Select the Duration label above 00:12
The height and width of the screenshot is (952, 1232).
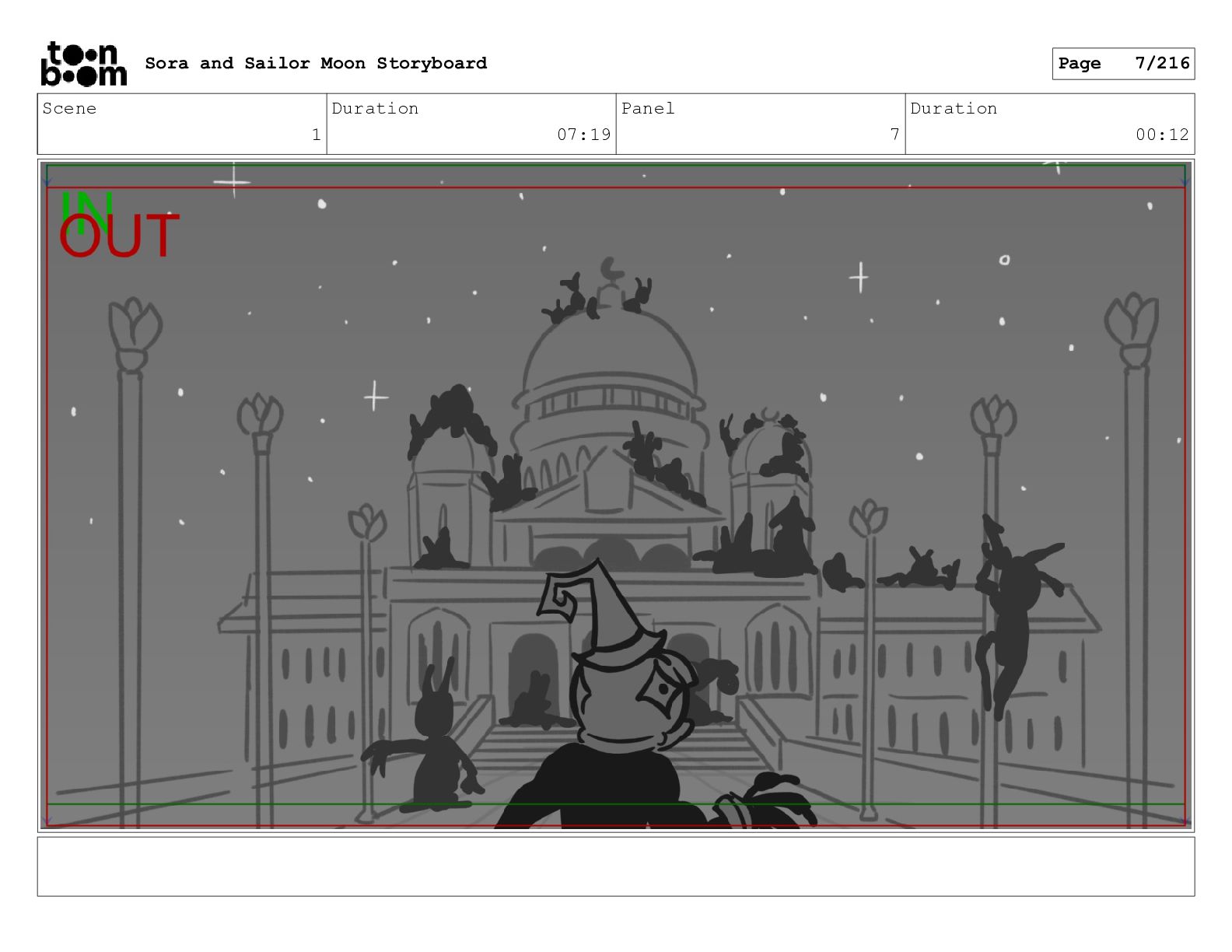[954, 109]
